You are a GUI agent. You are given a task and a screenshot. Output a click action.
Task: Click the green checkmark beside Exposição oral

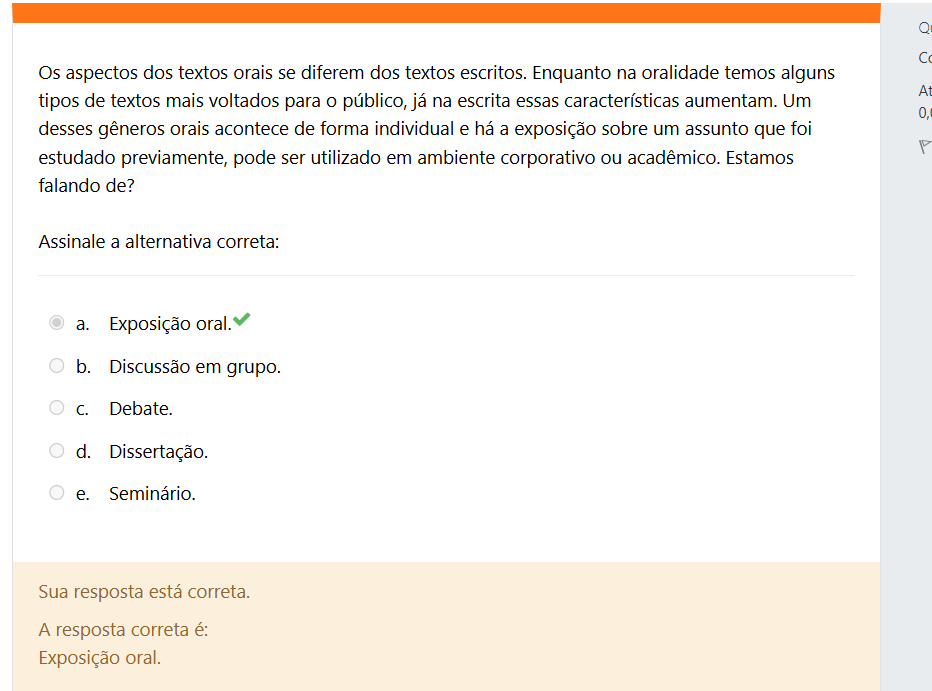pyautogui.click(x=241, y=321)
